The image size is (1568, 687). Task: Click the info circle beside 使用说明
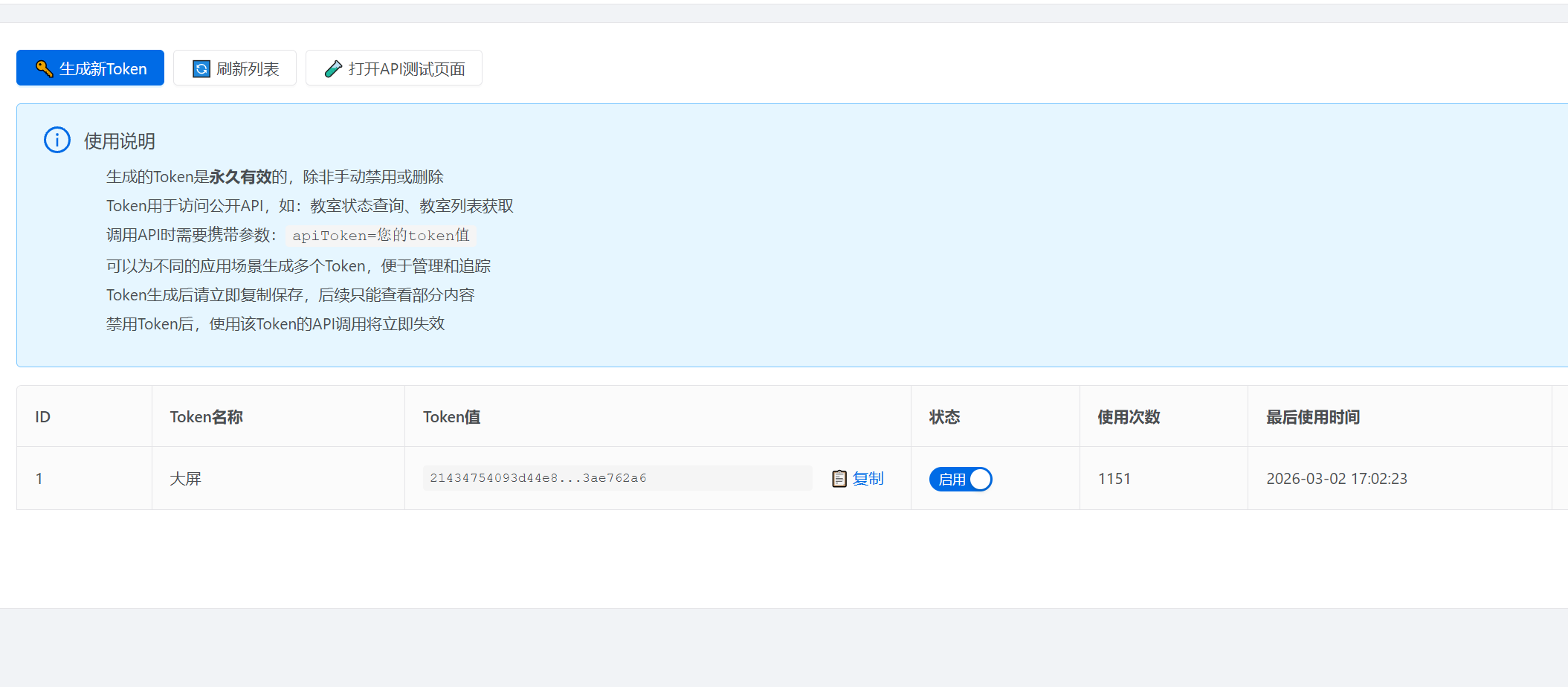57,140
